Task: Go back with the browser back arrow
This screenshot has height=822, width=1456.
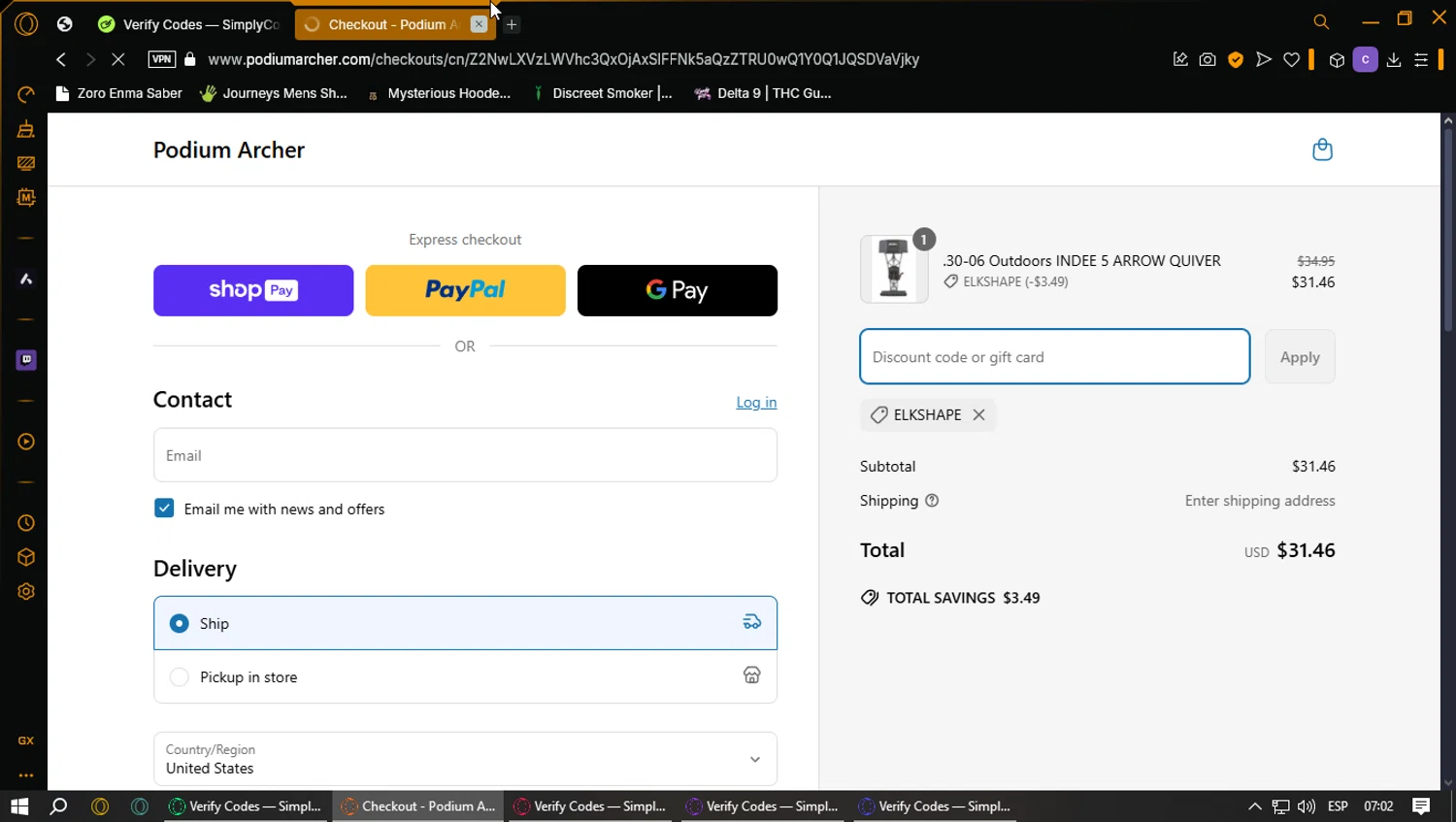Action: (61, 59)
